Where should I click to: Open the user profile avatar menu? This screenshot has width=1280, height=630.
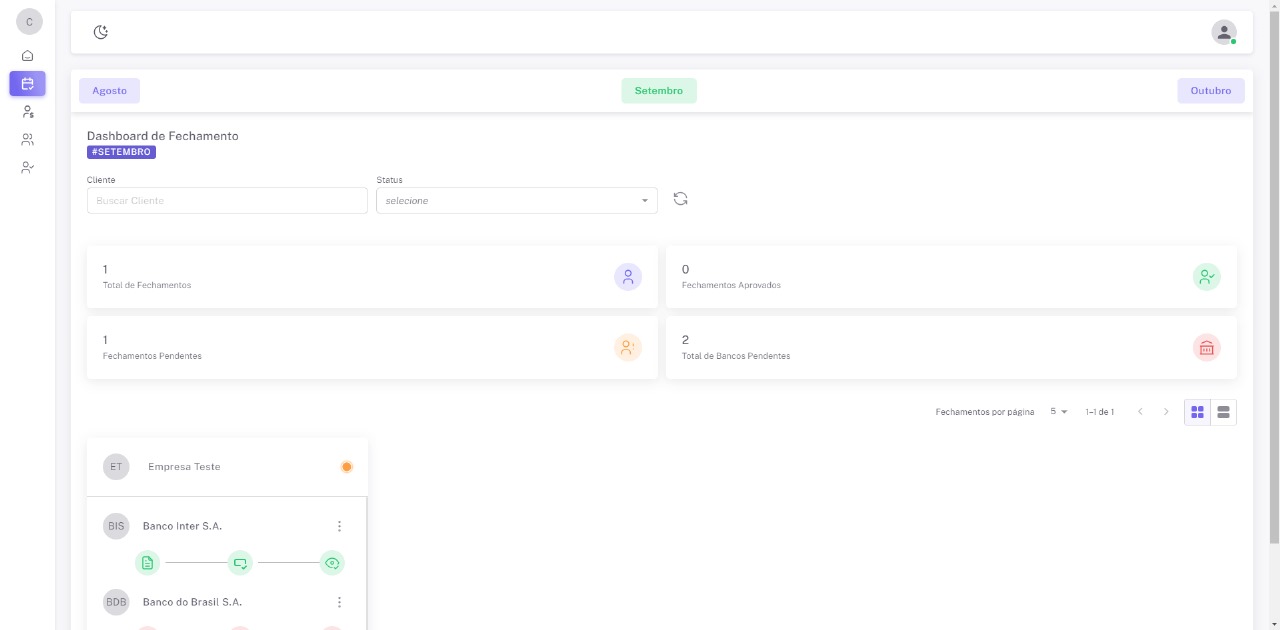(1223, 32)
